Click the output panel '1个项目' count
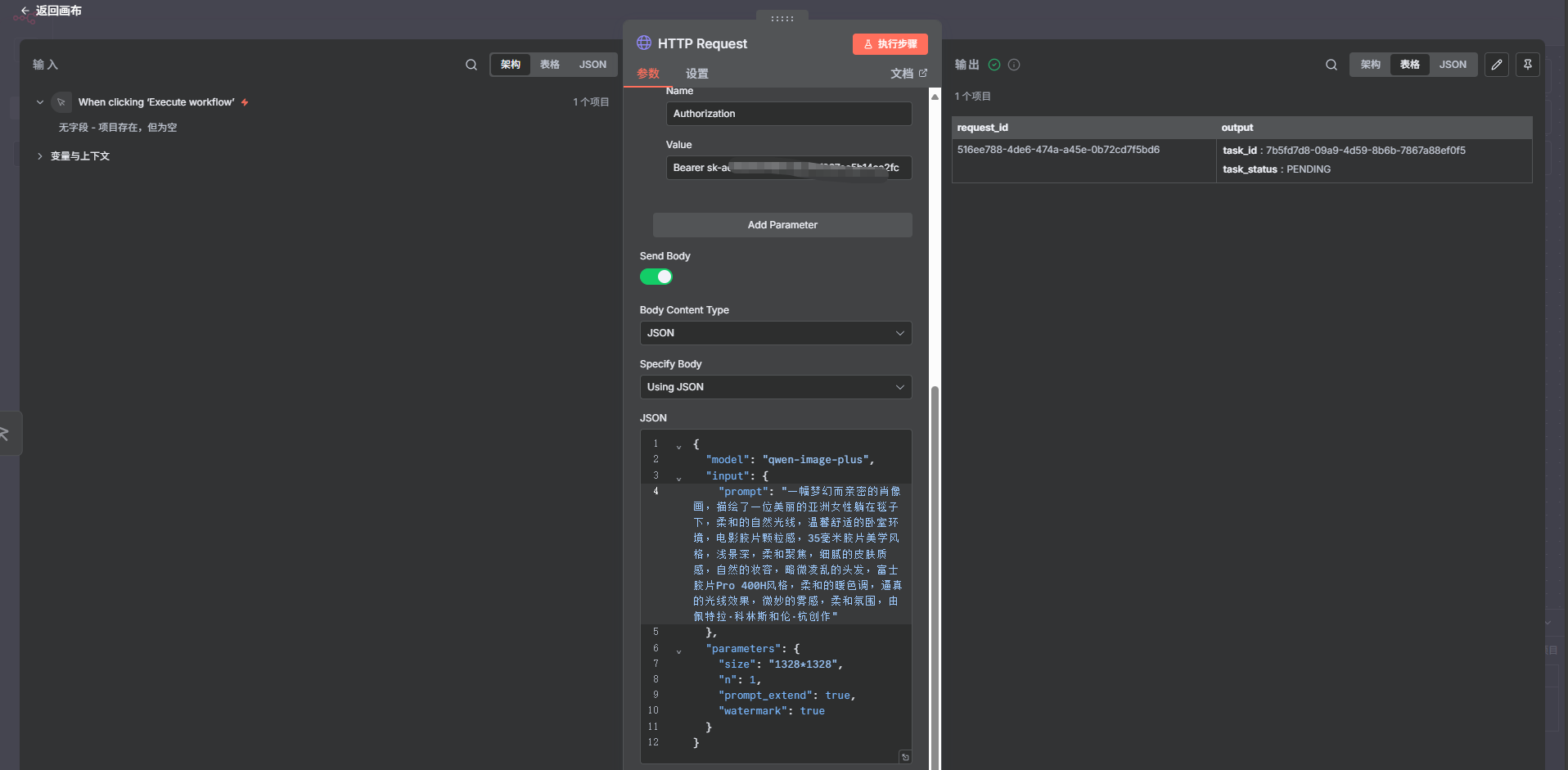The height and width of the screenshot is (770, 1568). 973,97
